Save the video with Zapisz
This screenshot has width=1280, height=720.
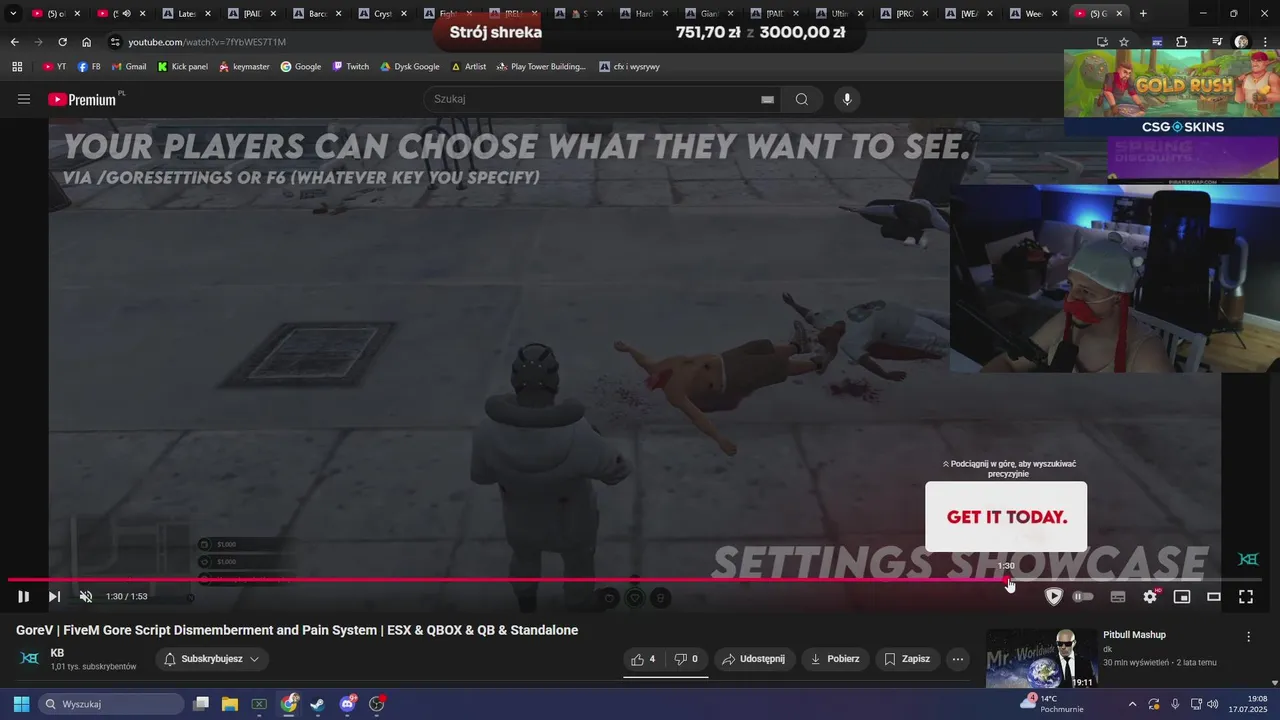click(x=908, y=659)
